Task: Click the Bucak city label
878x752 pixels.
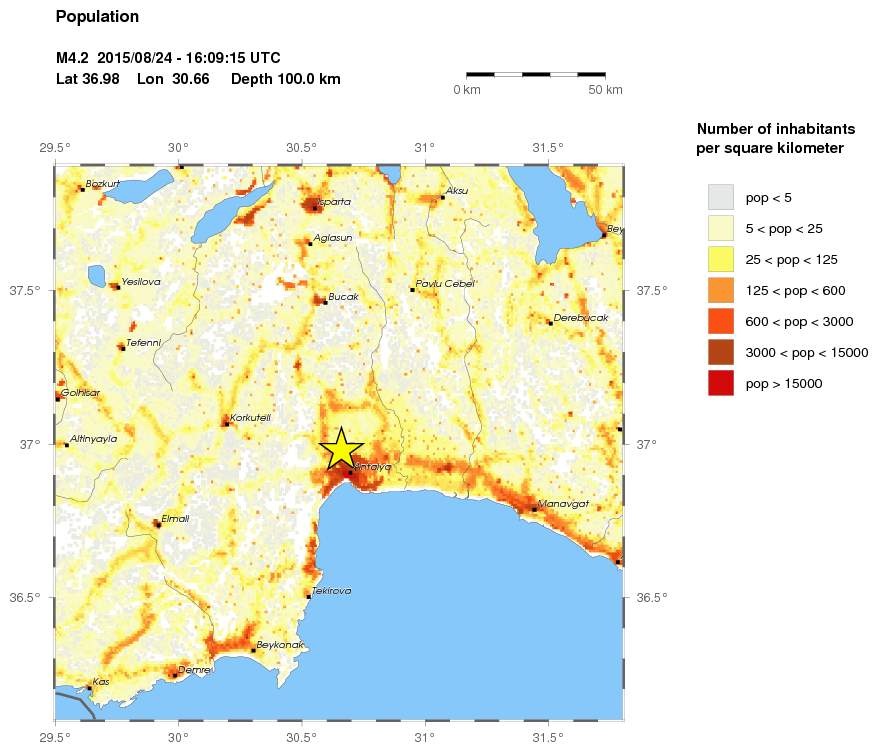Action: (x=343, y=297)
